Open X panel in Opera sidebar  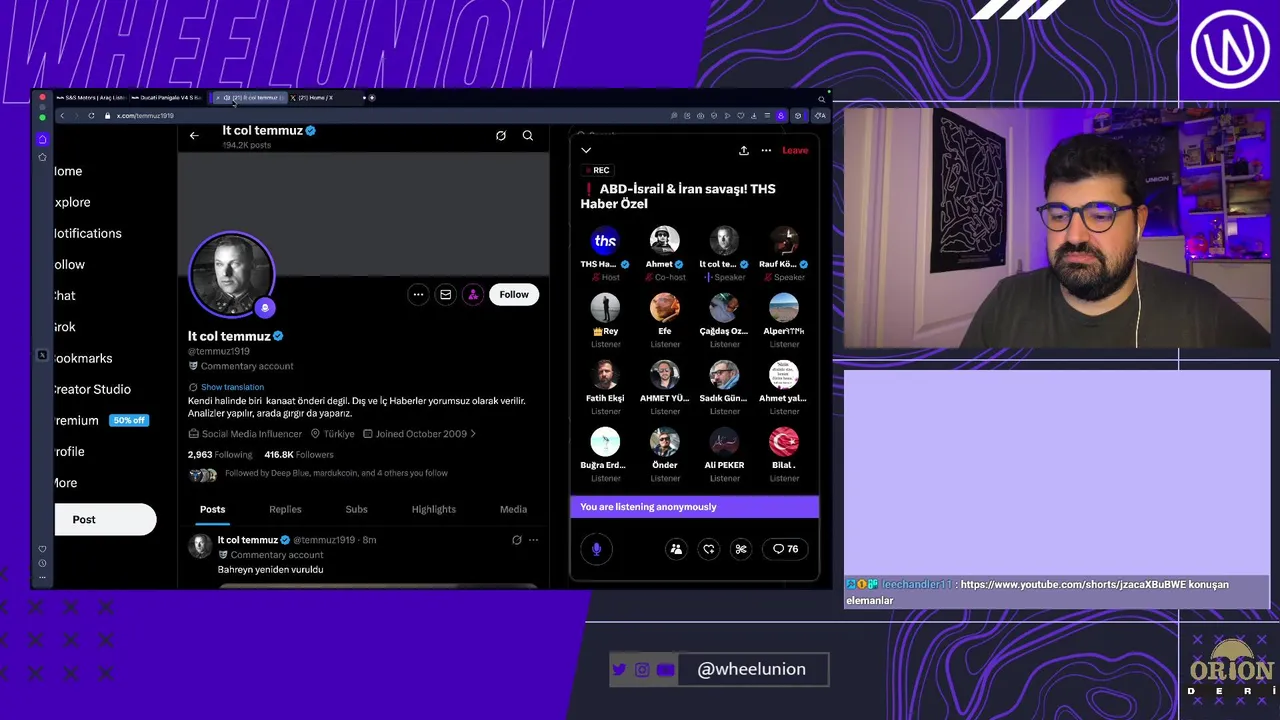[x=42, y=355]
